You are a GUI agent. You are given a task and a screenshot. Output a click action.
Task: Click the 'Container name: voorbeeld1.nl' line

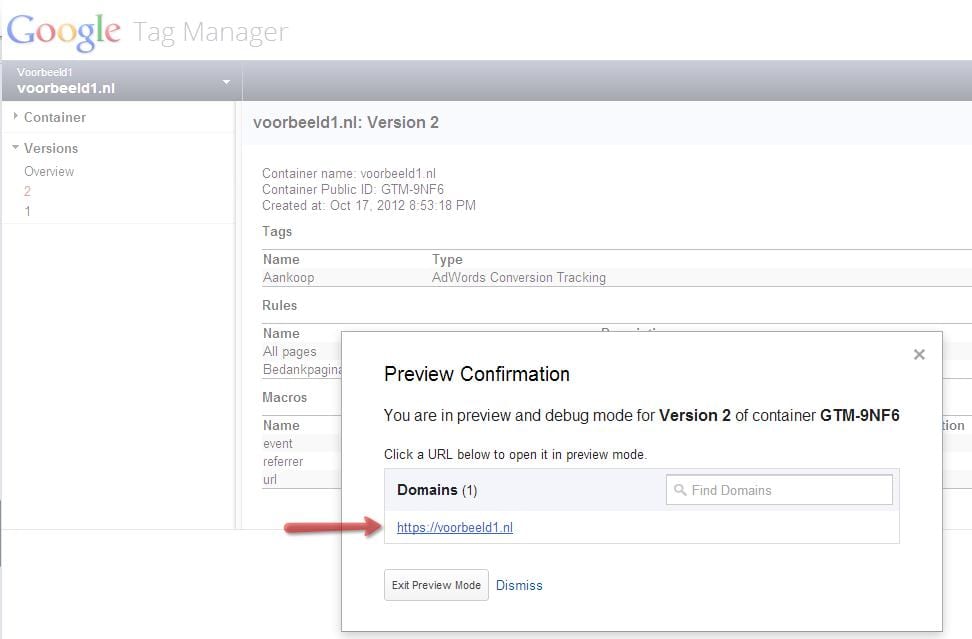point(349,174)
